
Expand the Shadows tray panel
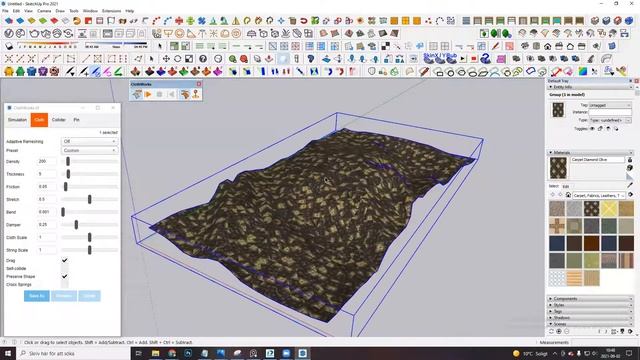coord(589,318)
